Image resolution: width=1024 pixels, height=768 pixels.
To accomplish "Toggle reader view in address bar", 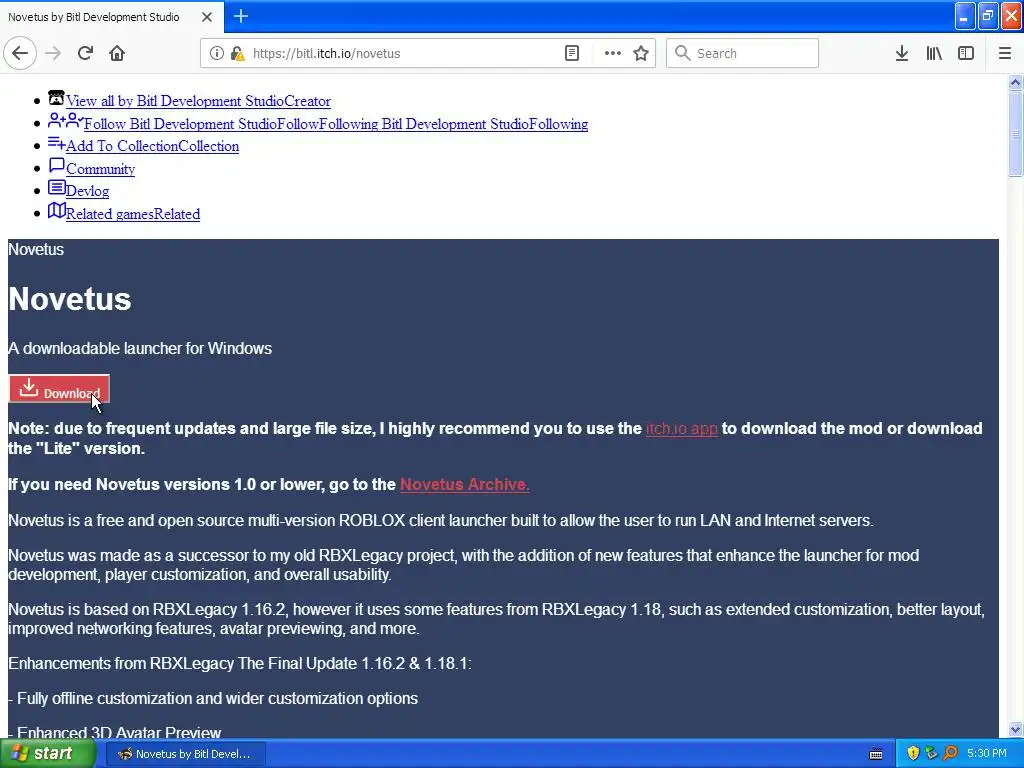I will [572, 53].
